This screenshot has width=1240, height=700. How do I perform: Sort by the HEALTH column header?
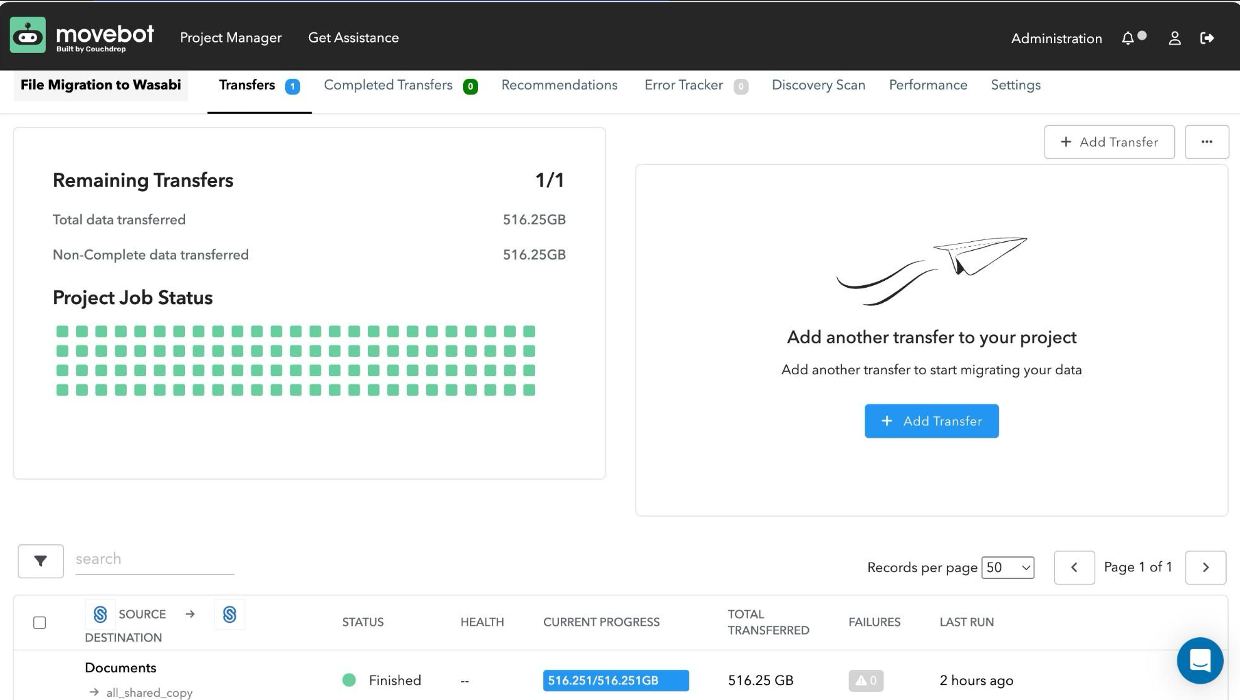pyautogui.click(x=482, y=622)
